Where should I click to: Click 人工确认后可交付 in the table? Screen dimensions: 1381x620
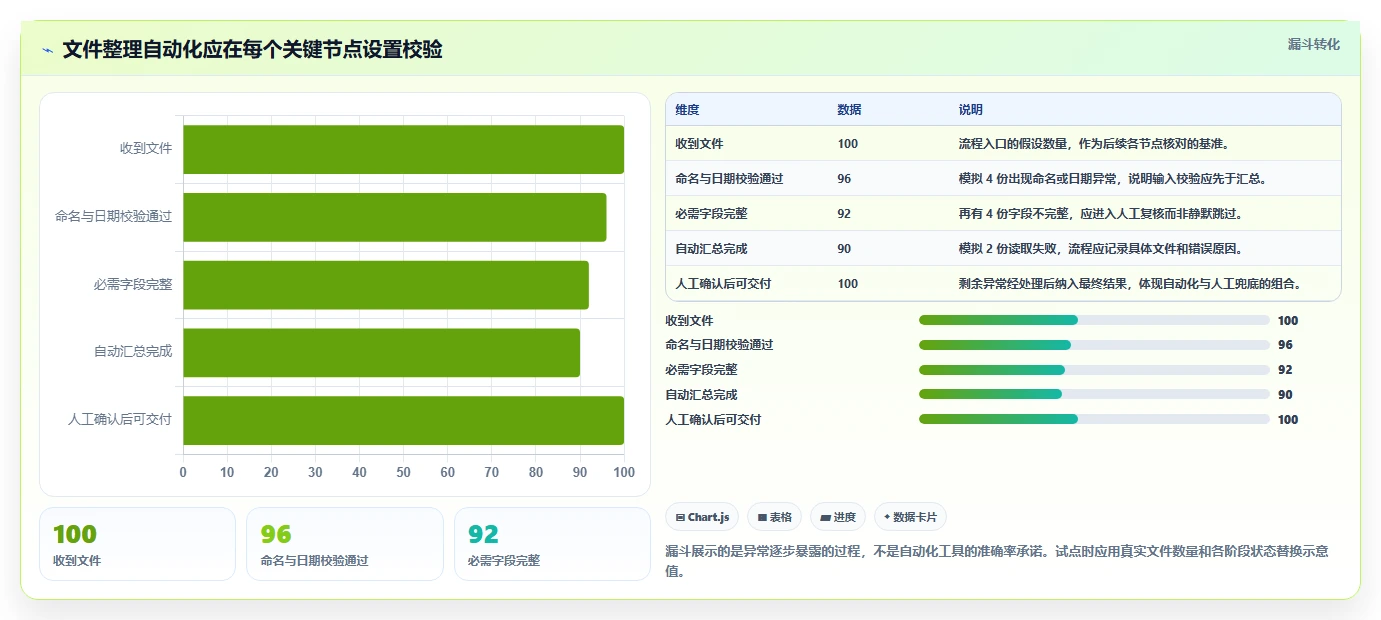point(723,283)
